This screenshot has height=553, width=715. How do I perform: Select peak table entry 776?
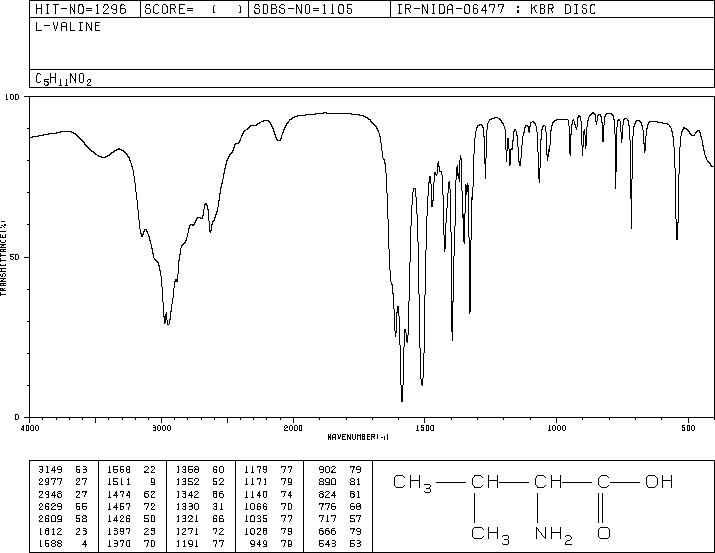coord(327,506)
